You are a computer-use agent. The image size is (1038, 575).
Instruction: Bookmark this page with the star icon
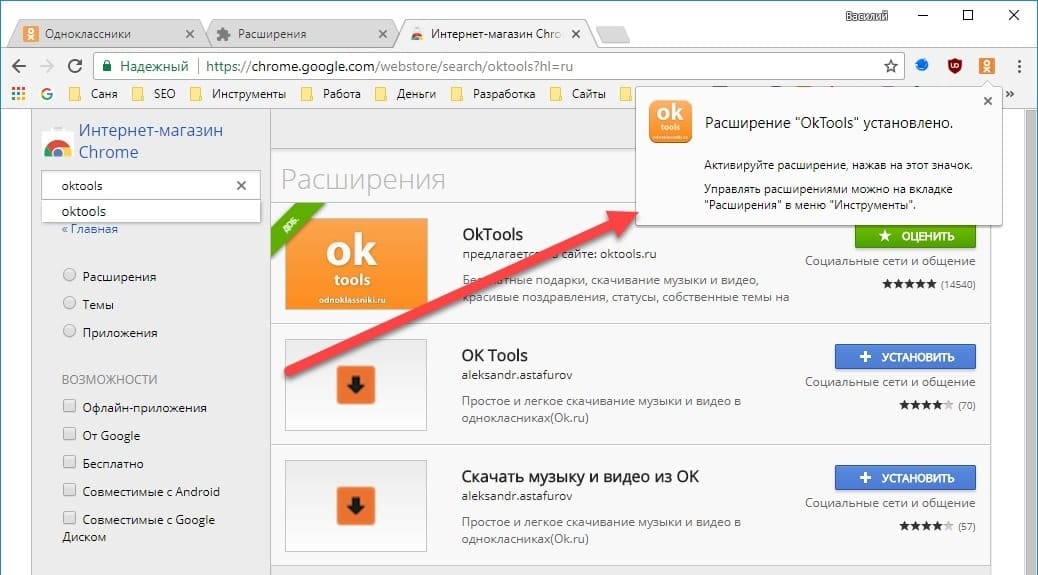coord(890,66)
